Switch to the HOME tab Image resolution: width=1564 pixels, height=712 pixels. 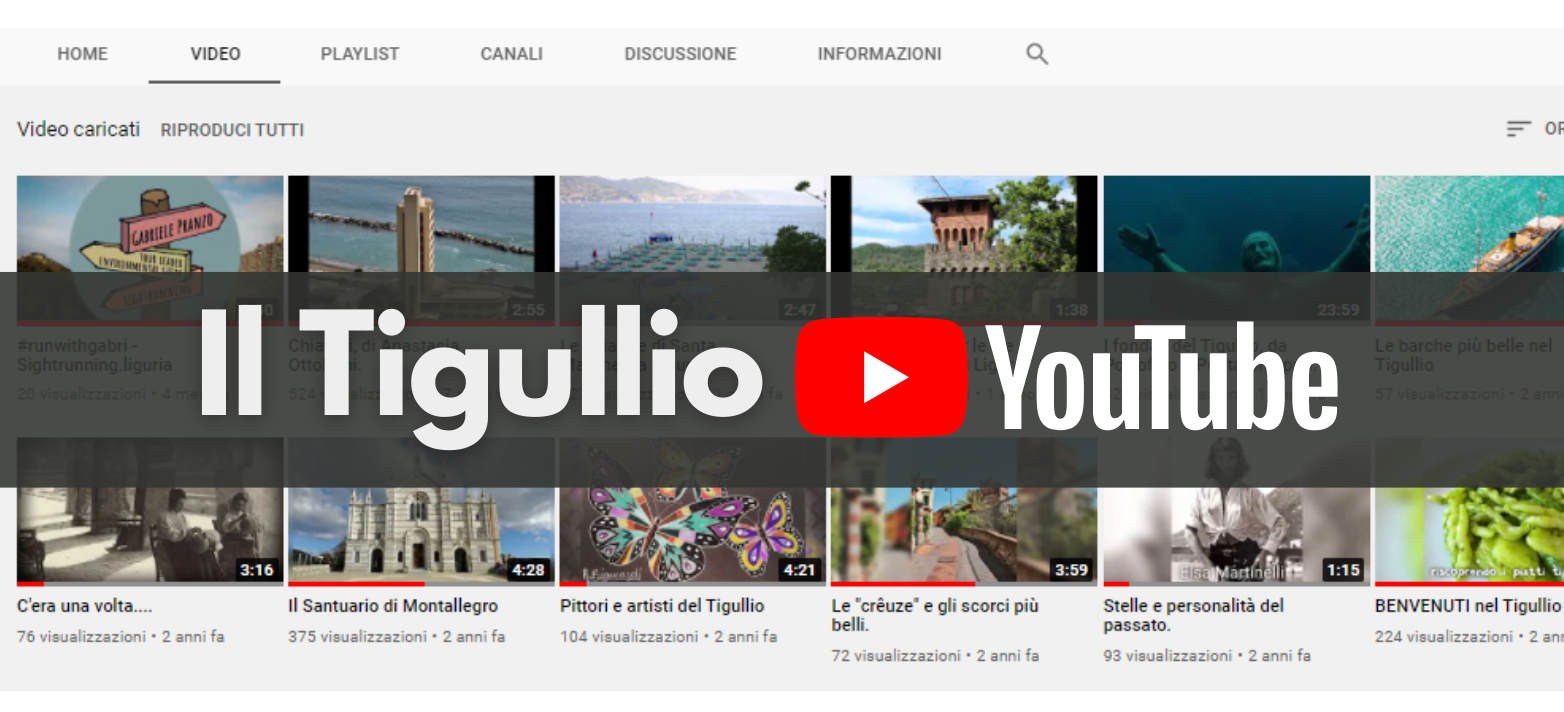[82, 54]
